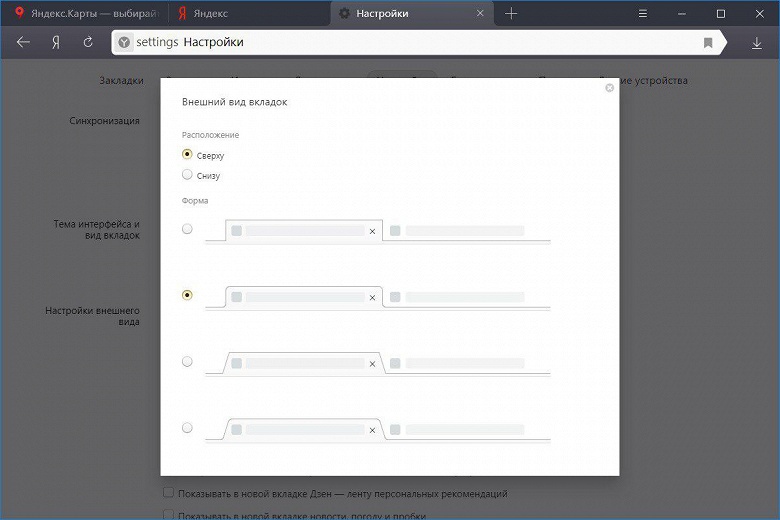This screenshot has height=520, width=780.
Task: Choose the rounded trapezoid tab shape
Action: click(187, 427)
